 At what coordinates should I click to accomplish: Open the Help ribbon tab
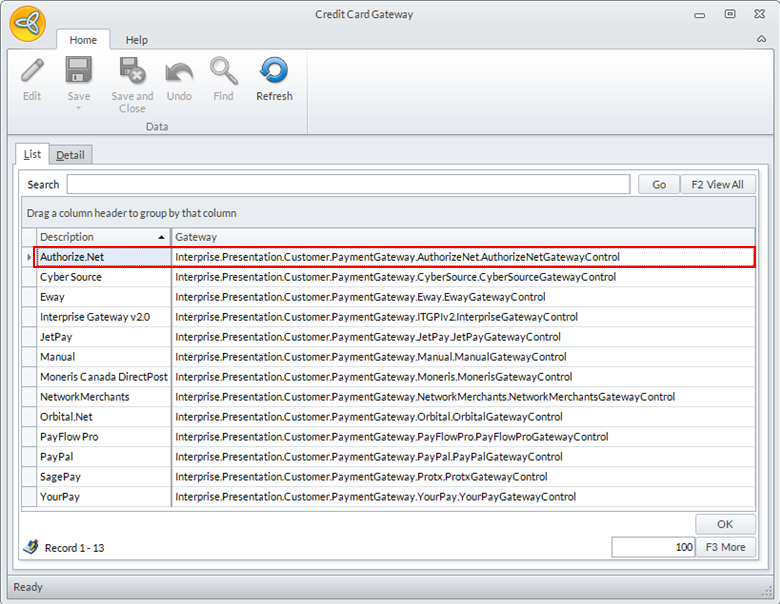coord(137,40)
